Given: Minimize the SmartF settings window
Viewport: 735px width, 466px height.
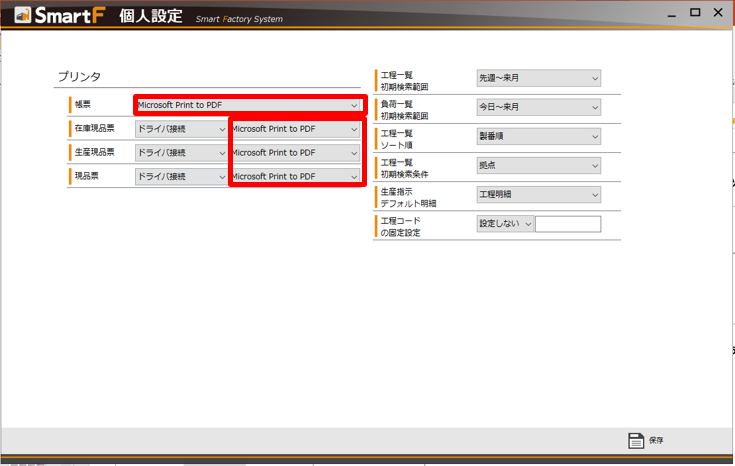Looking at the screenshot, I should [671, 13].
